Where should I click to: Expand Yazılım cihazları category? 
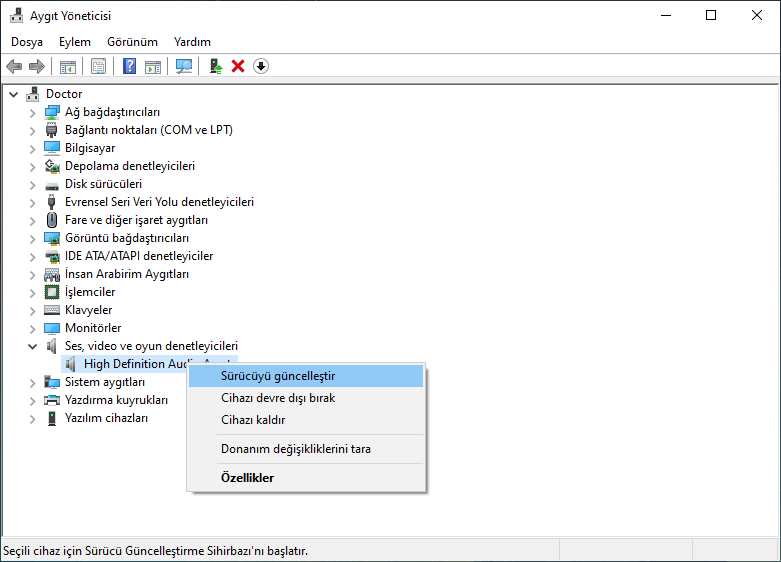click(x=33, y=419)
